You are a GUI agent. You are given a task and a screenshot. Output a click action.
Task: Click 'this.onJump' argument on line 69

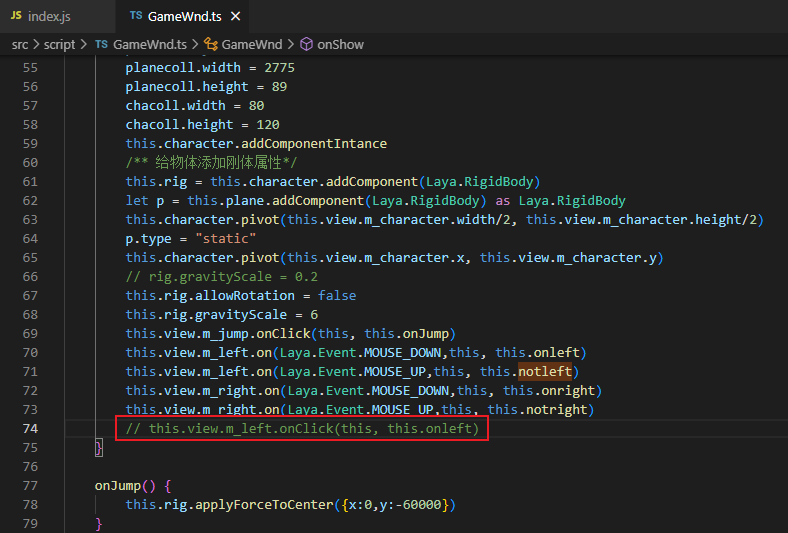click(407, 334)
